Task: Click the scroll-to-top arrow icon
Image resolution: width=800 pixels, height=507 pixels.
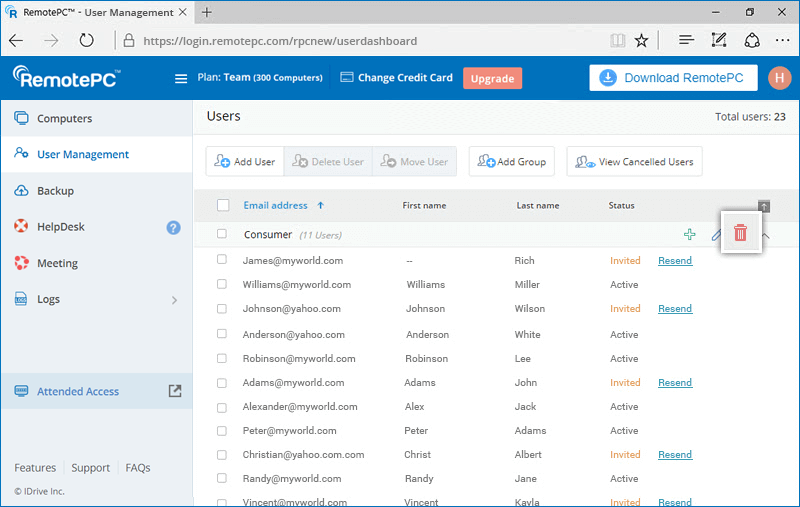Action: (x=764, y=206)
